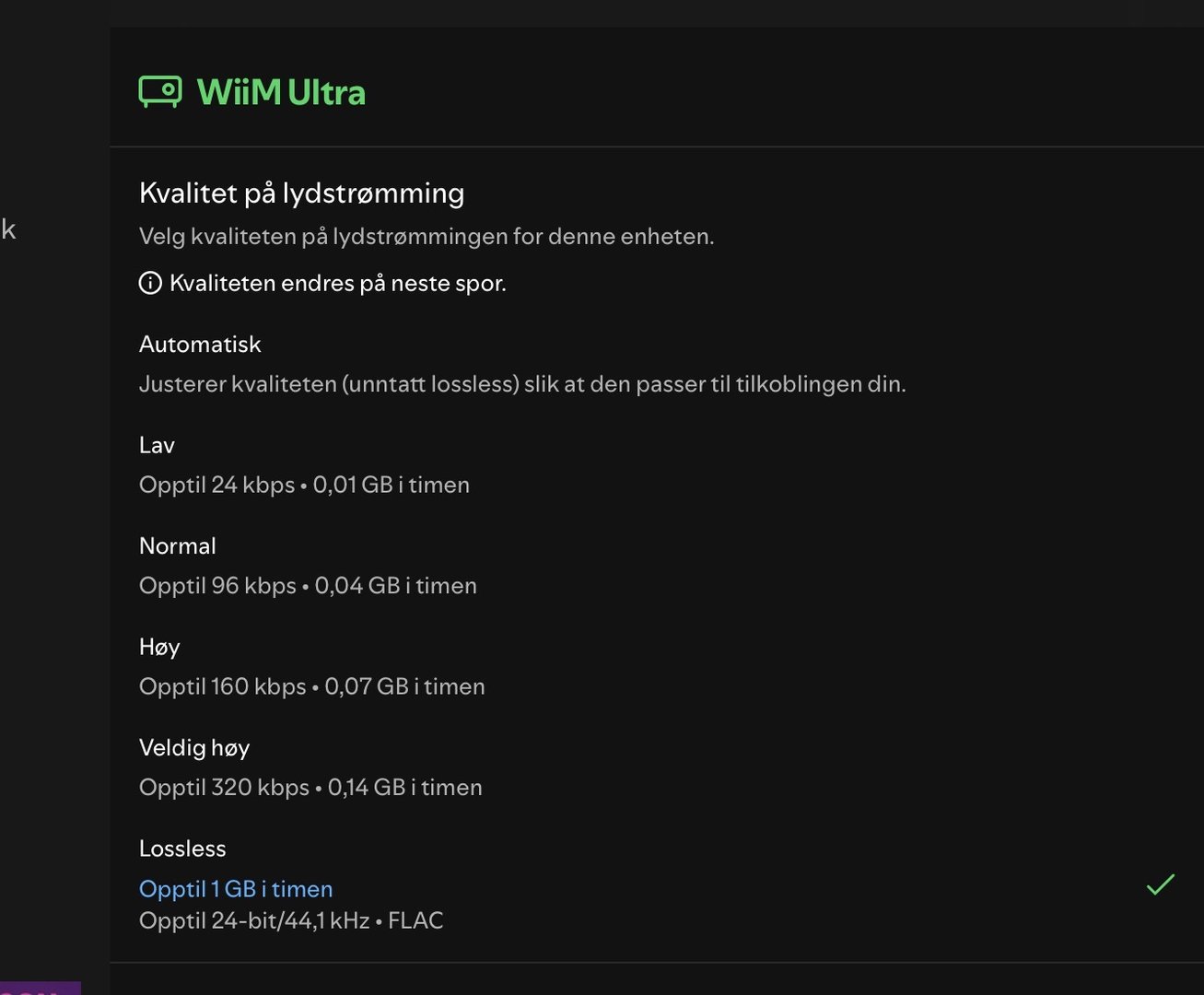Viewport: 1204px width, 995px height.
Task: Open the "Opptil 1 GB i timen" link
Action: click(236, 889)
